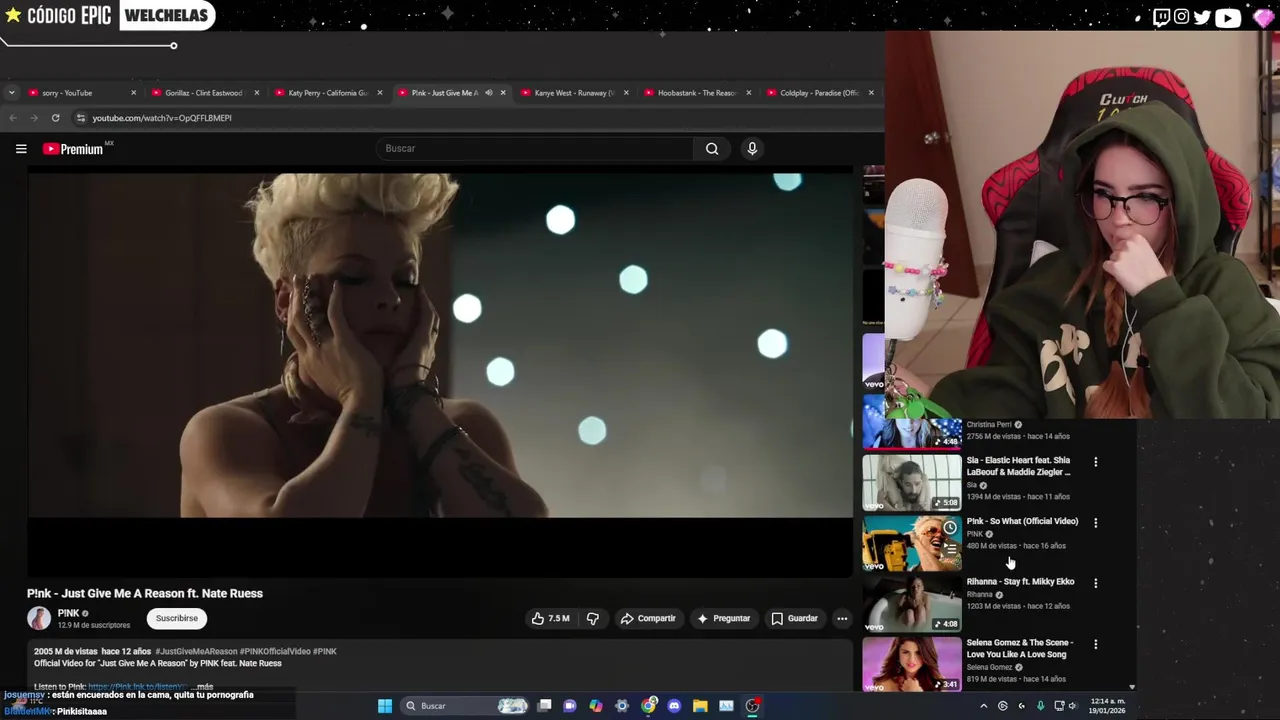The width and height of the screenshot is (1280, 720).
Task: Close the sorry - YouTube tab
Action: click(x=133, y=93)
